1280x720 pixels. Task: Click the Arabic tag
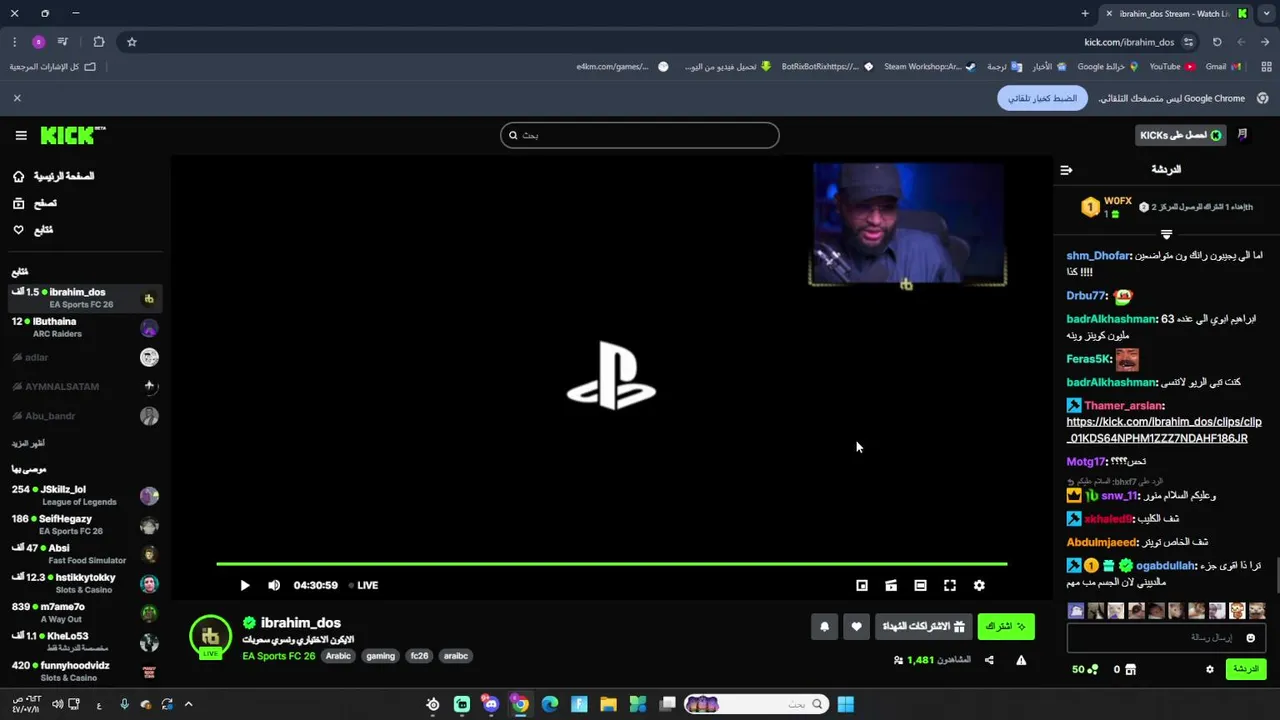click(338, 656)
